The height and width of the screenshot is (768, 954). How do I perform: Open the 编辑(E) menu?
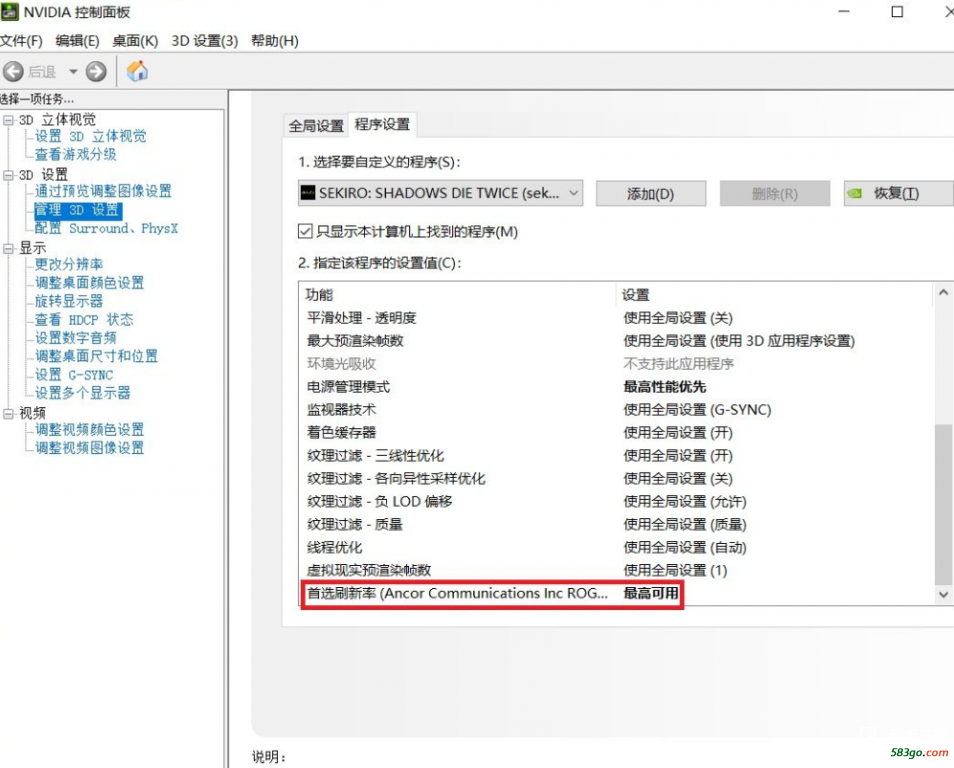pos(77,41)
